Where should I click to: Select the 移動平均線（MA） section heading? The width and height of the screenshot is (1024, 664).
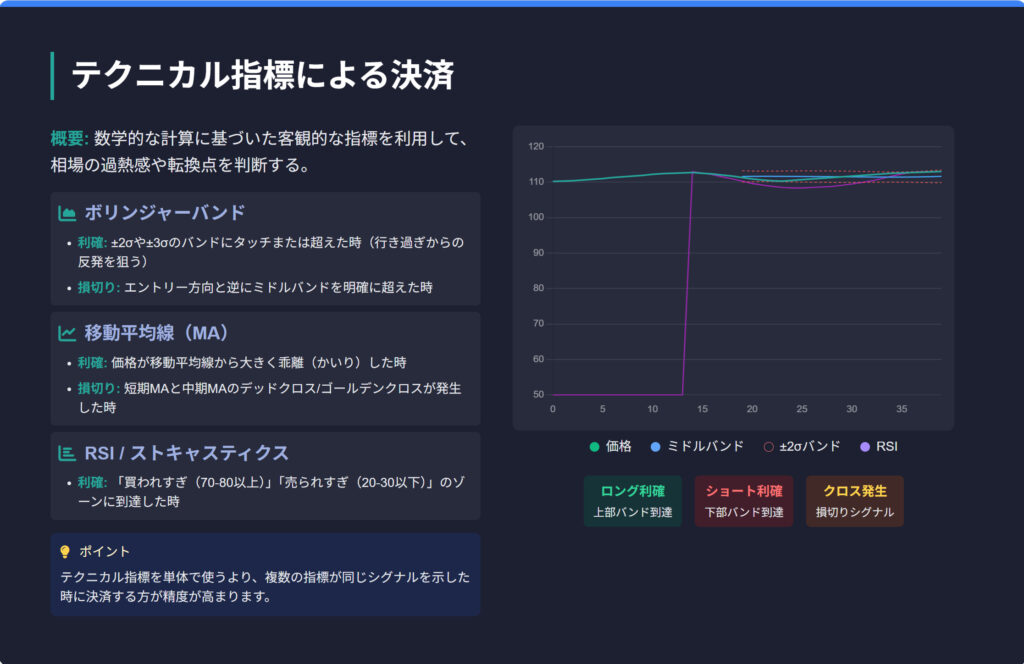point(158,333)
